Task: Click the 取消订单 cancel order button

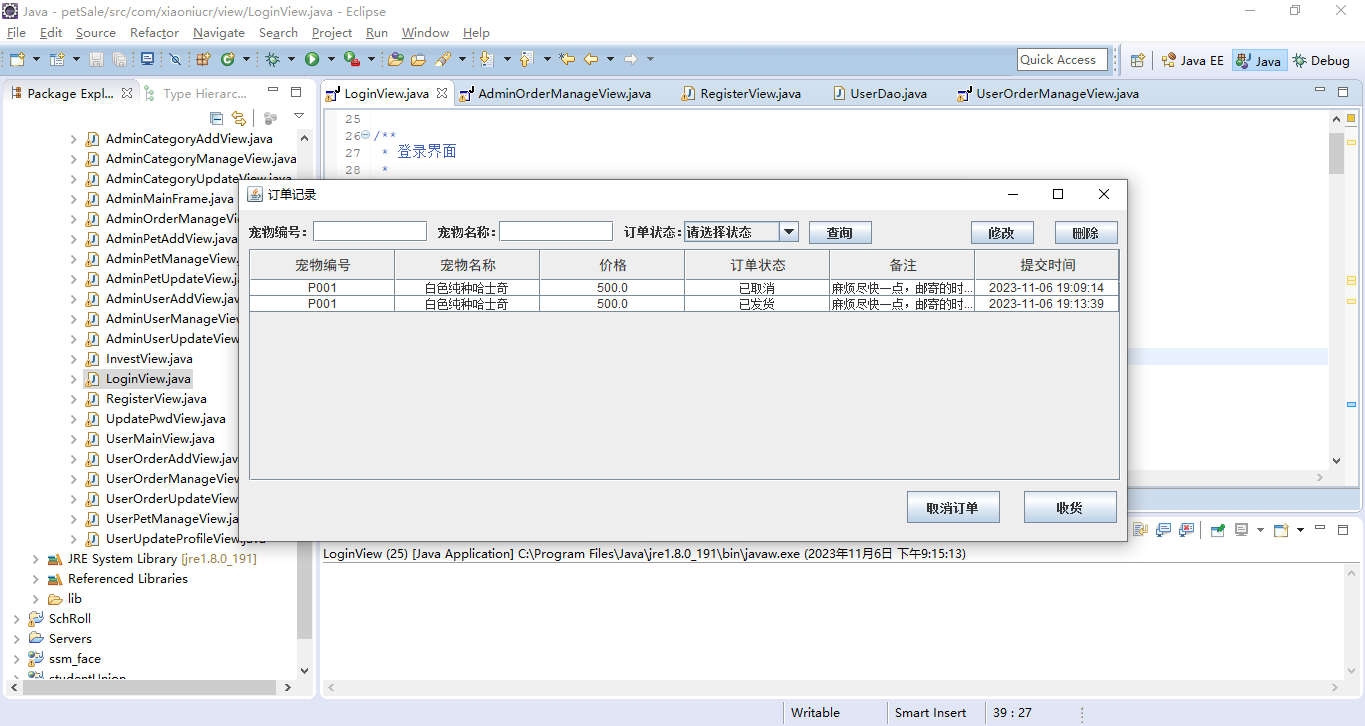Action: pos(953,507)
